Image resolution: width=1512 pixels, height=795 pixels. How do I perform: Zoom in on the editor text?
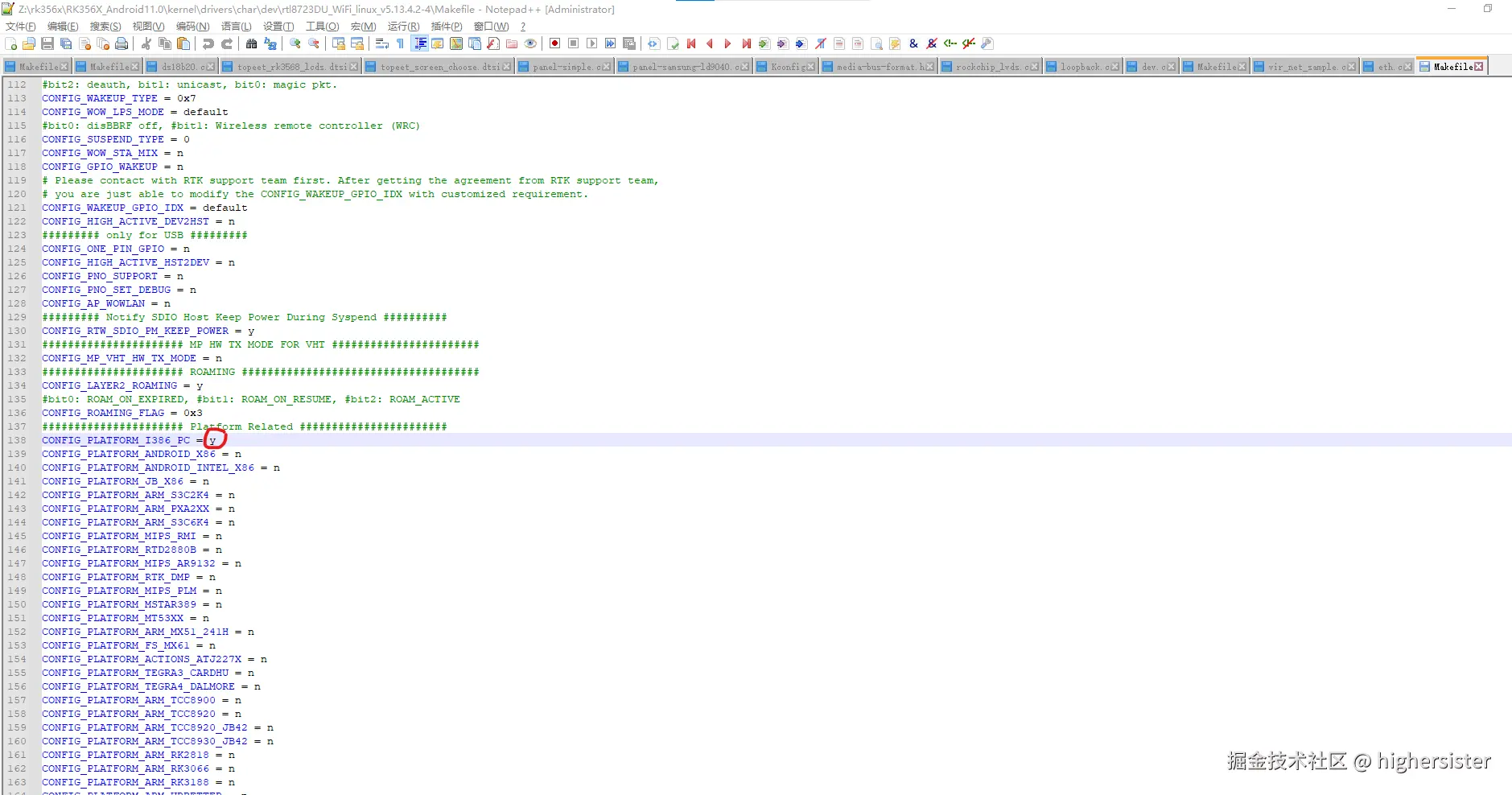[295, 43]
